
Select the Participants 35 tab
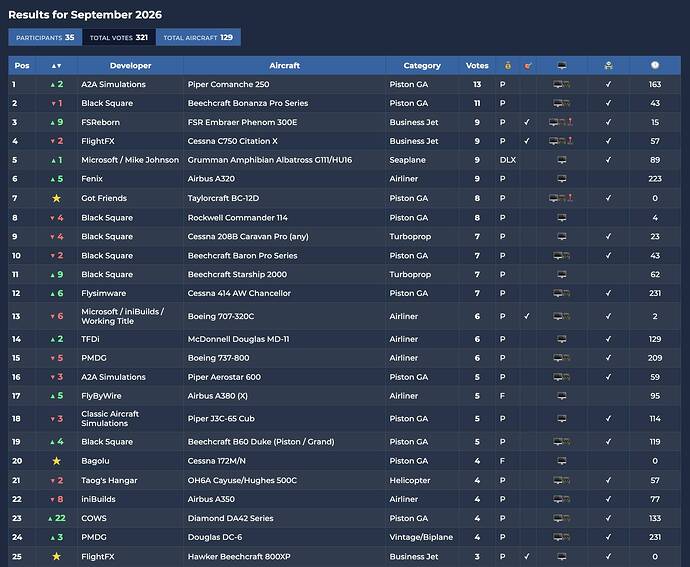(45, 37)
